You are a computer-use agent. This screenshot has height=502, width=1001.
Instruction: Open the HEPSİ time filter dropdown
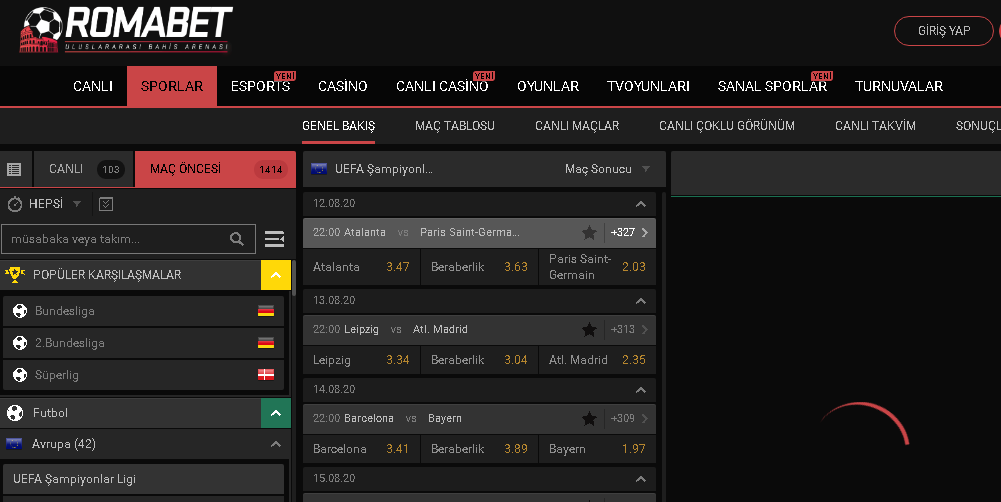(x=77, y=204)
